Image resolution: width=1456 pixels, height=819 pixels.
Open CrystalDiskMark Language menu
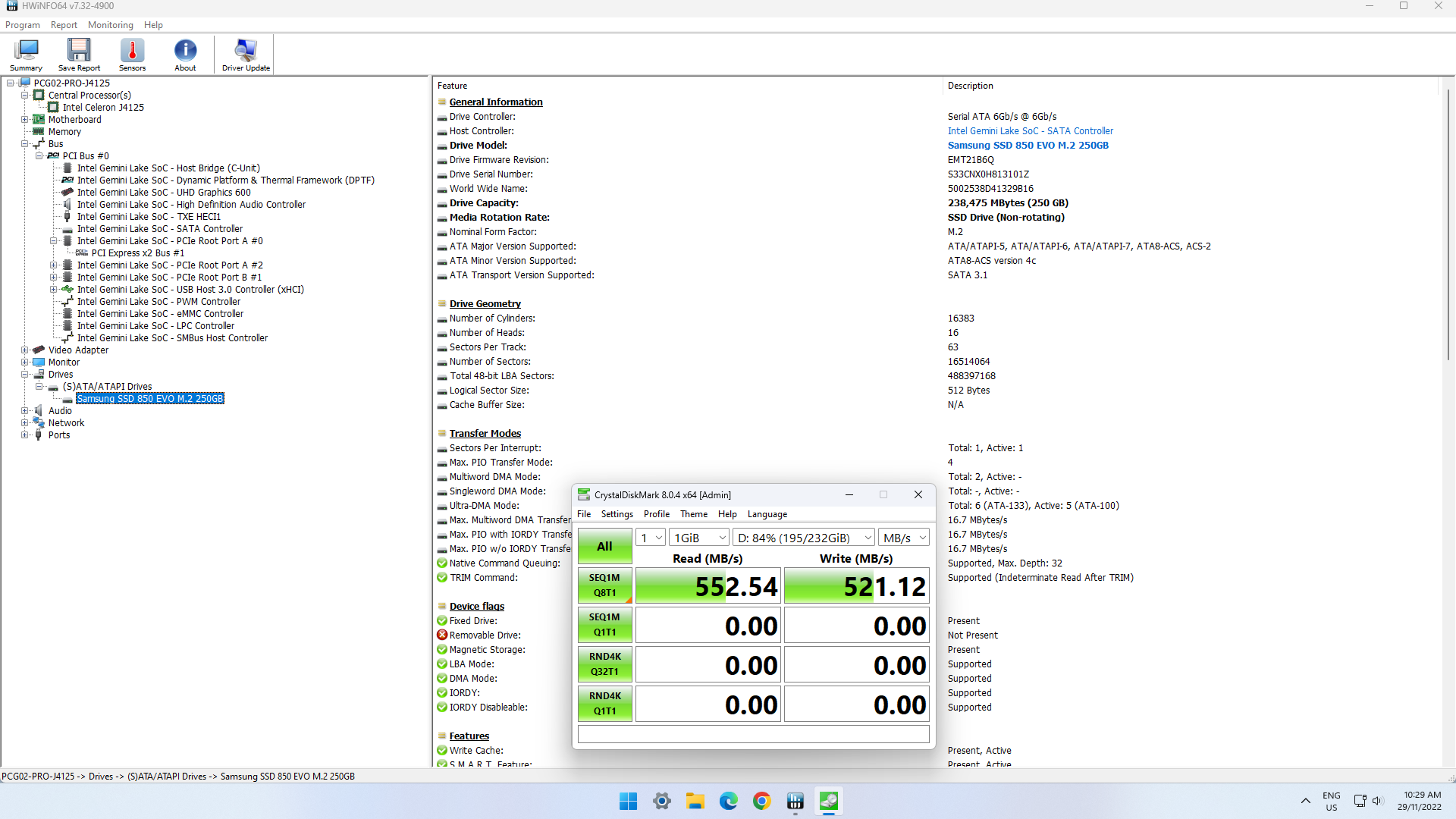[767, 514]
